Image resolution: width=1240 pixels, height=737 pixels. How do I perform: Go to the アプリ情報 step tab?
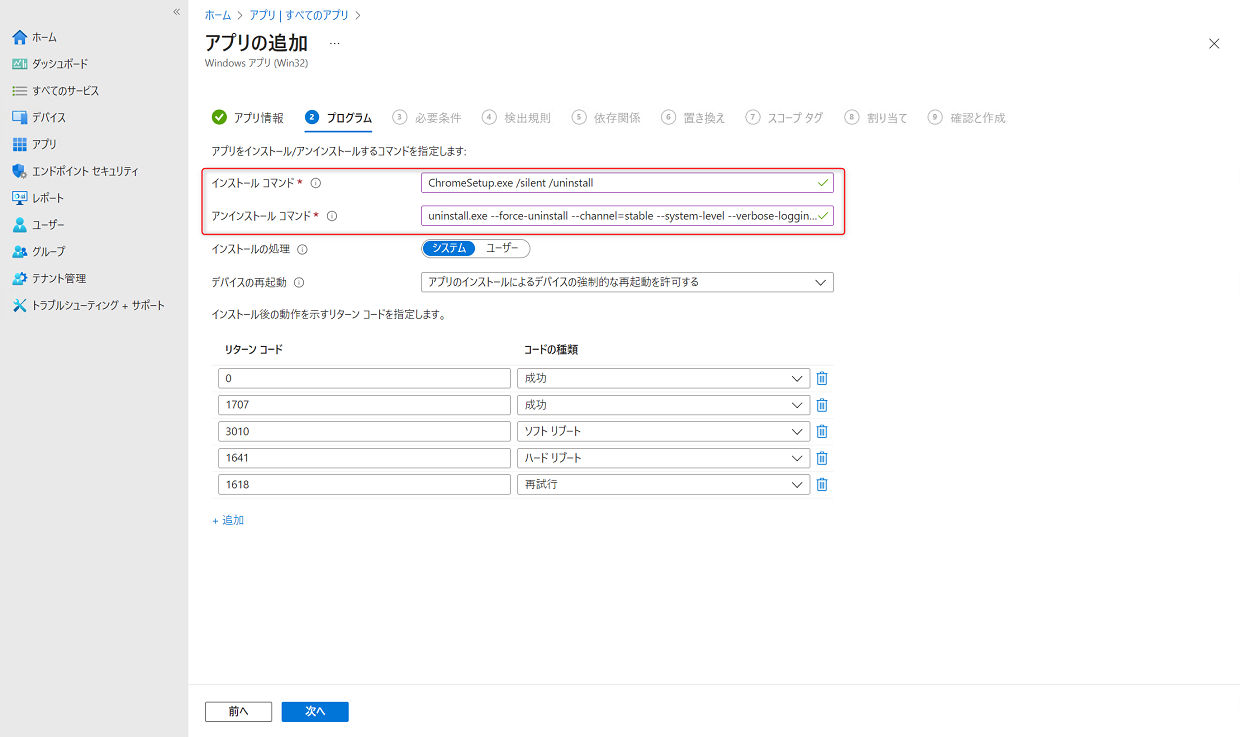tap(248, 118)
